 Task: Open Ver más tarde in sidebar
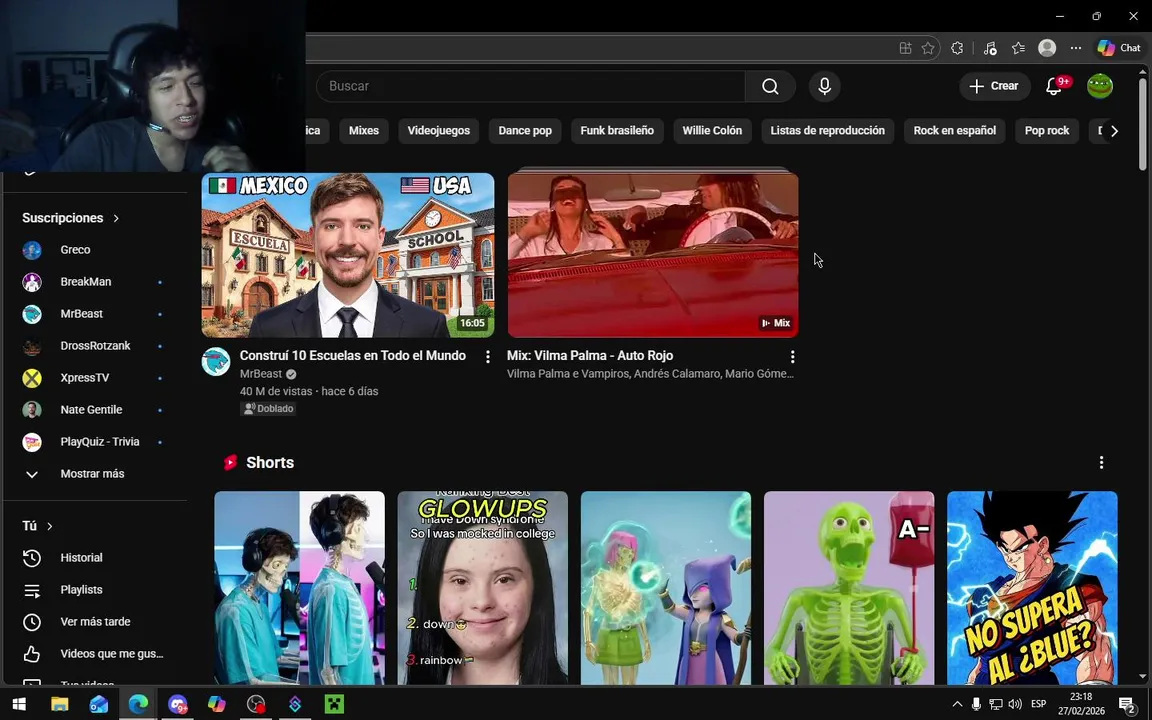coord(95,622)
